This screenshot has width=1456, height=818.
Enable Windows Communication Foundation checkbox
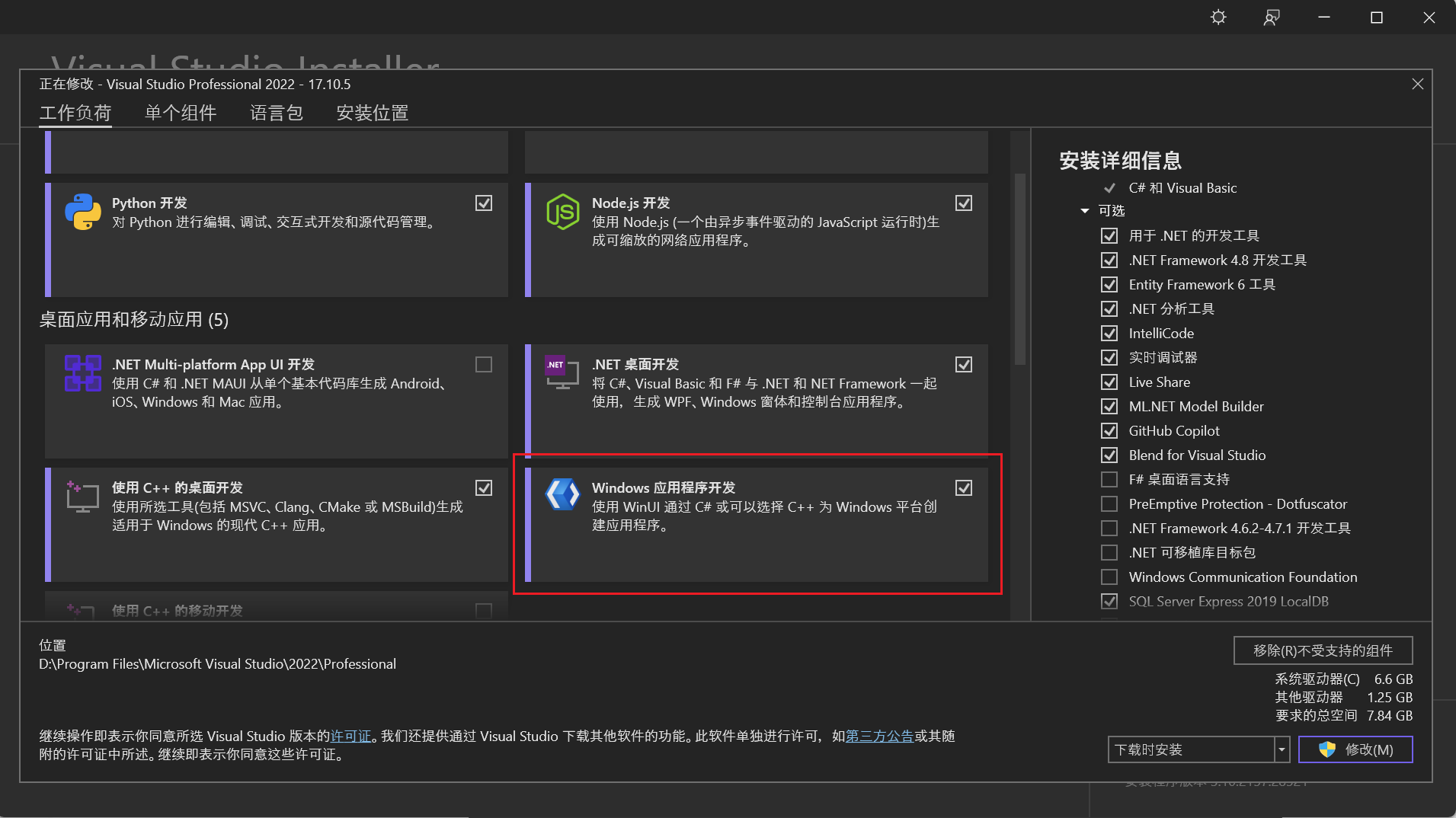point(1109,577)
